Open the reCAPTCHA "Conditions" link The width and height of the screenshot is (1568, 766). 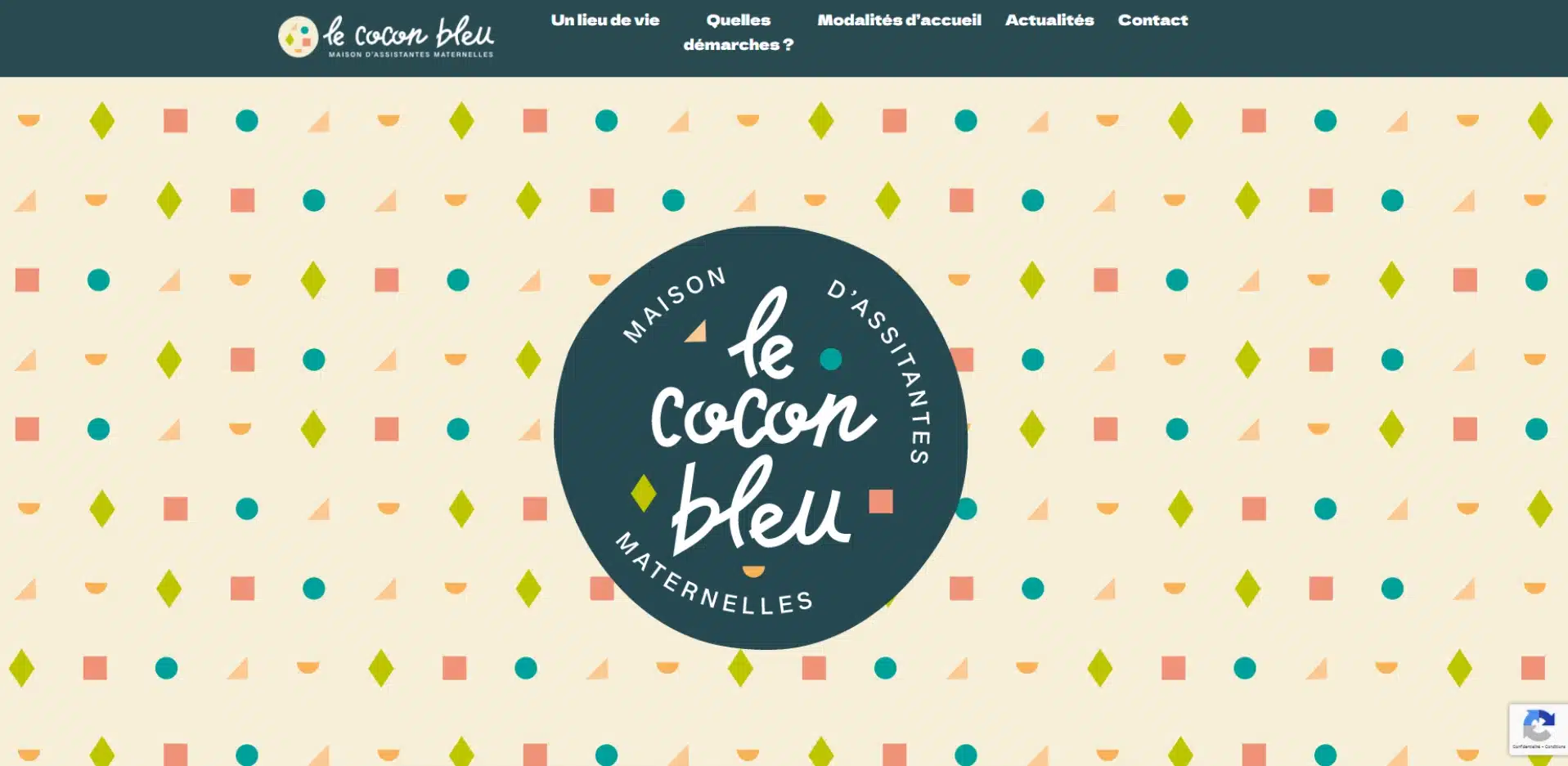pos(1555,746)
